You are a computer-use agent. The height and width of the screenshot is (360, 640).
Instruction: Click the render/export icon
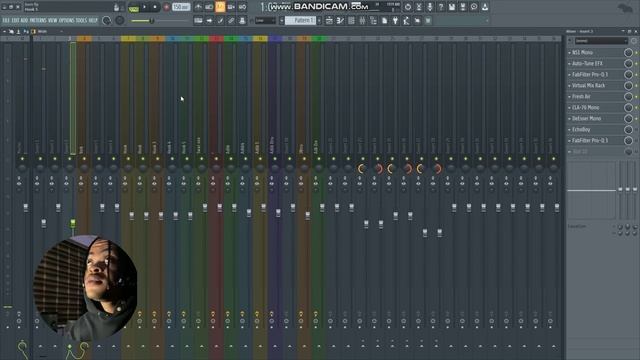pos(463,7)
